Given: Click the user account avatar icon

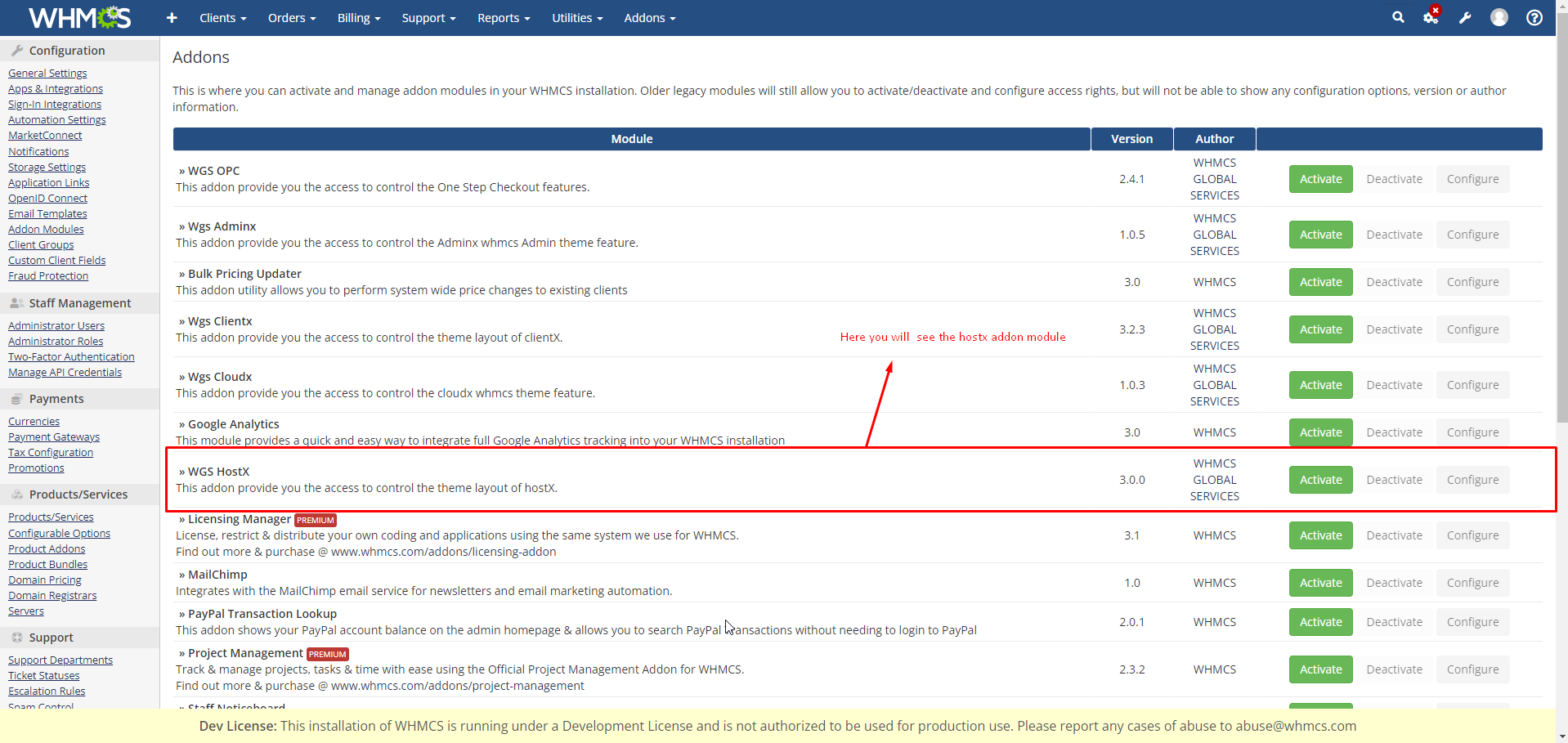Looking at the screenshot, I should pos(1499,17).
